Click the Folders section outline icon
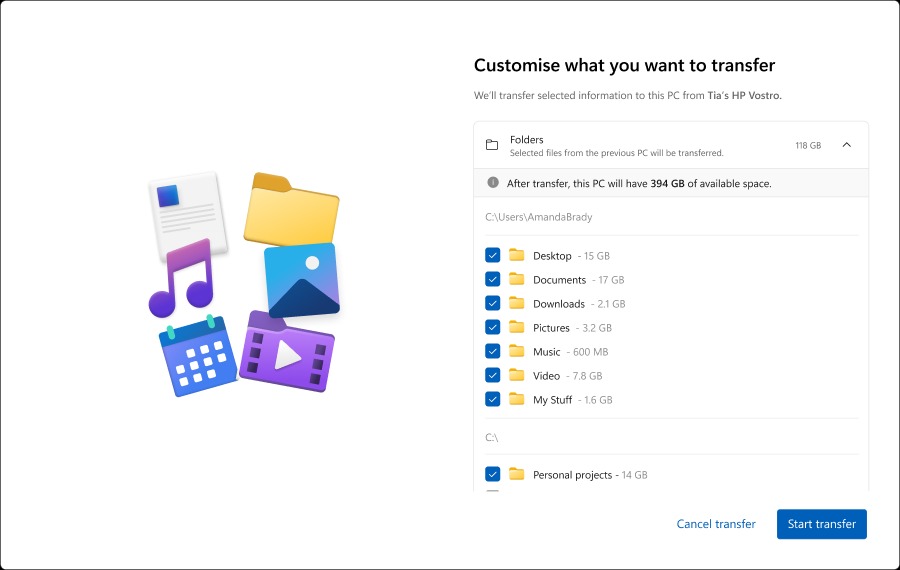This screenshot has width=900, height=570. coord(492,145)
